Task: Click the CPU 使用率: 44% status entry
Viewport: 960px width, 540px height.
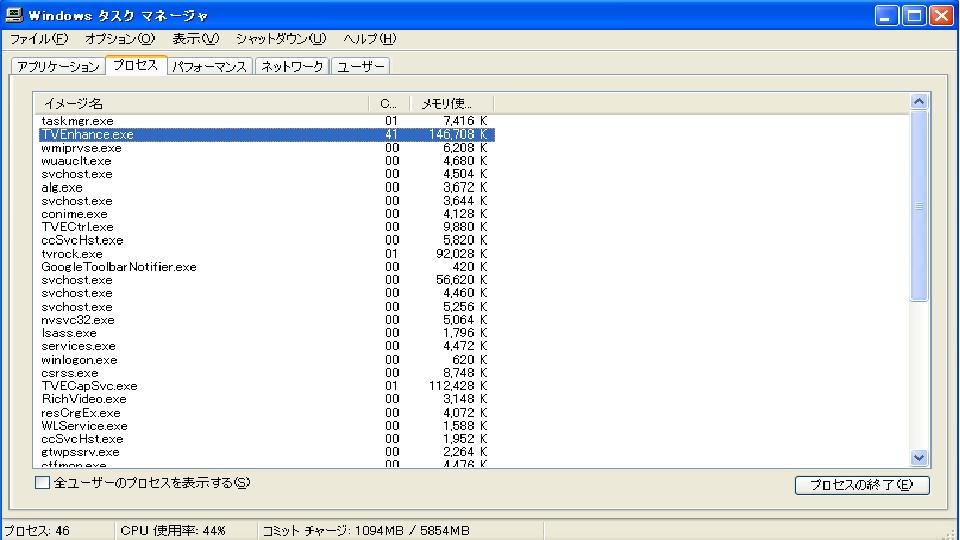Action: tap(173, 530)
